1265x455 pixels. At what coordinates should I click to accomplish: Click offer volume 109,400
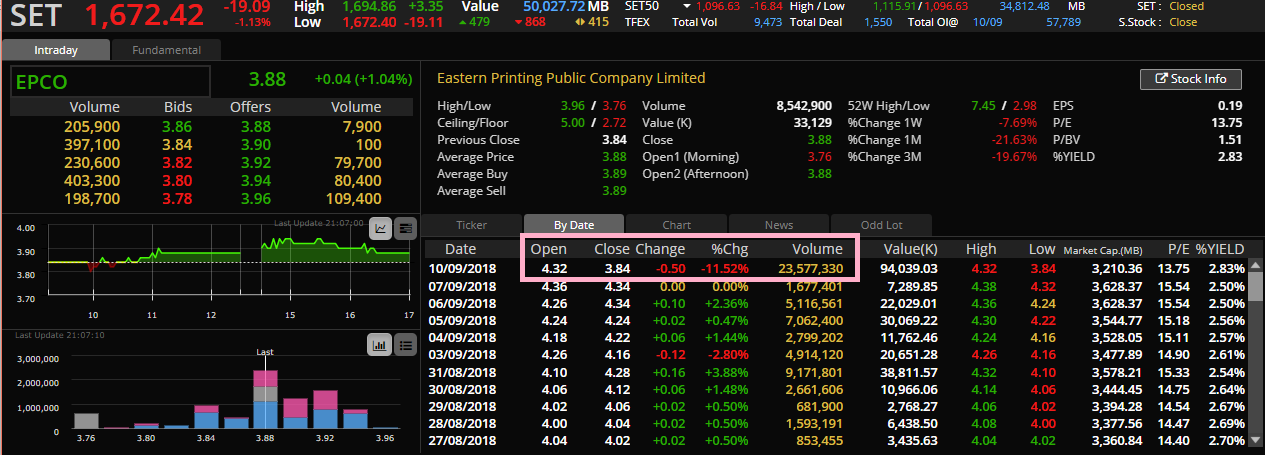pyautogui.click(x=352, y=198)
